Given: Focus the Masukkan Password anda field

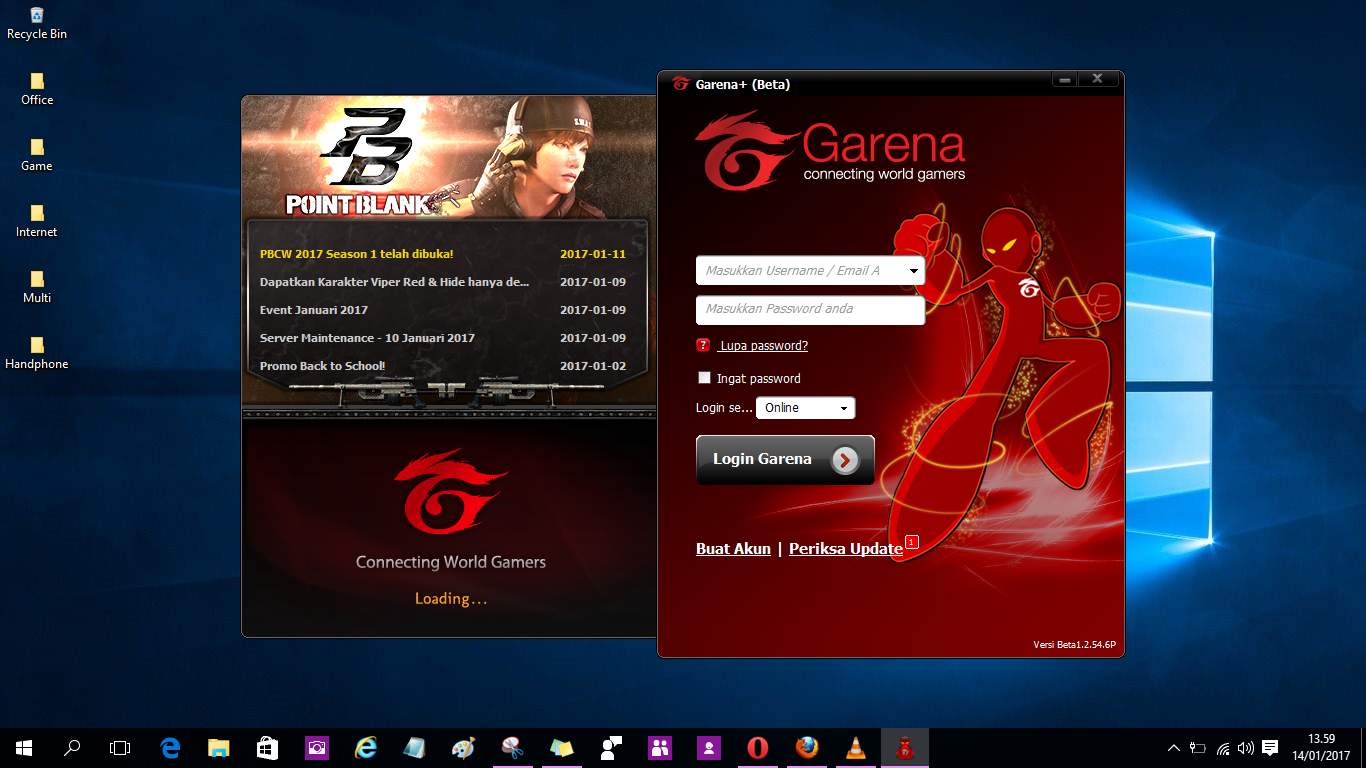Looking at the screenshot, I should click(810, 309).
